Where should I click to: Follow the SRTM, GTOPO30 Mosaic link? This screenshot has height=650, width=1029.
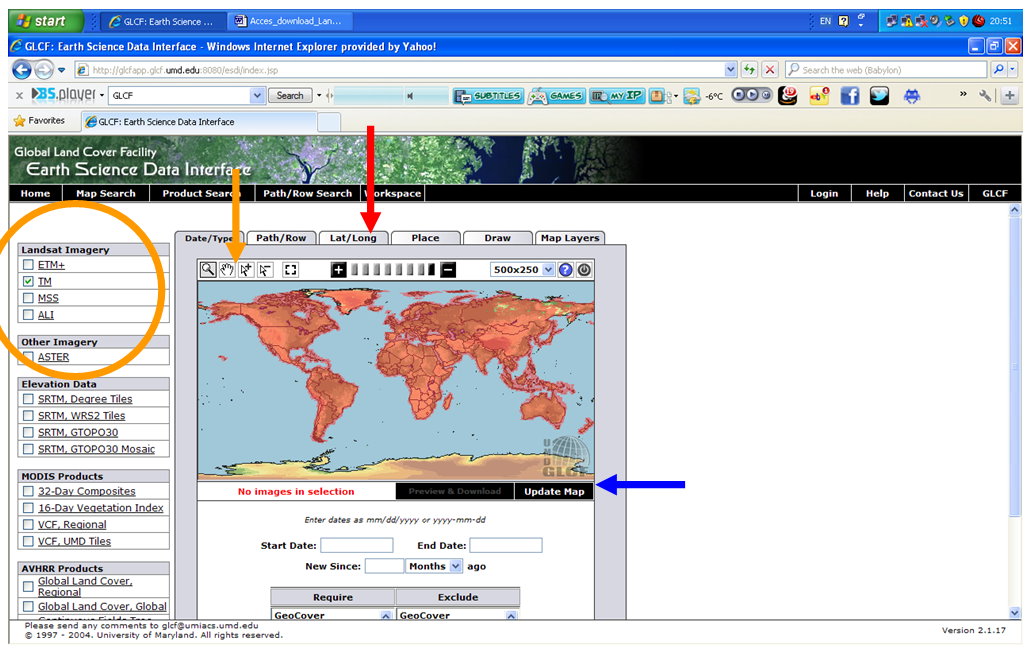pos(96,449)
